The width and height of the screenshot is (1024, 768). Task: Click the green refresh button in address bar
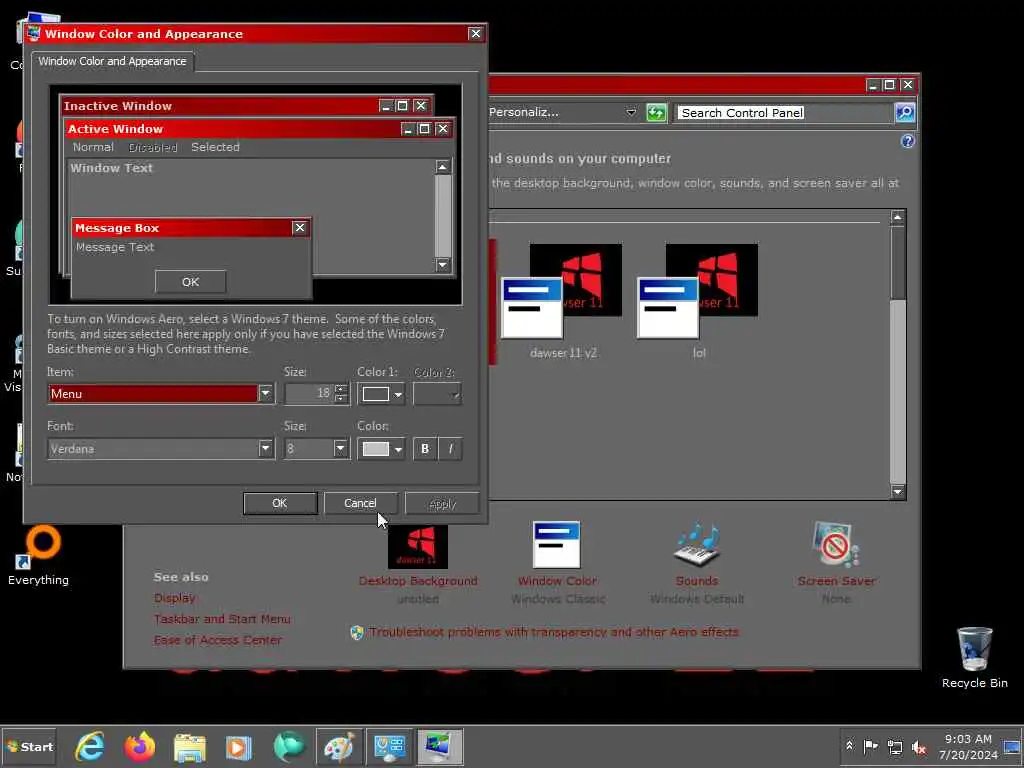pos(656,112)
